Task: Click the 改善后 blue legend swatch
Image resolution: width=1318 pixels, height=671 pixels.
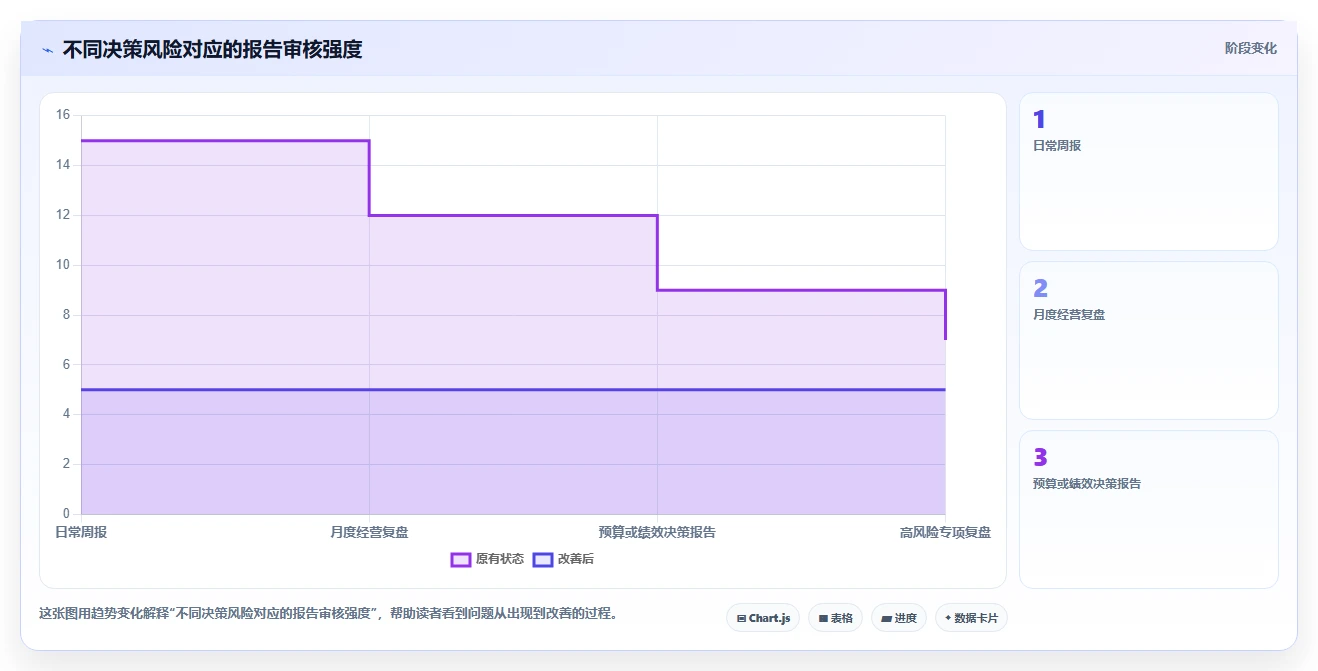Action: pos(543,559)
